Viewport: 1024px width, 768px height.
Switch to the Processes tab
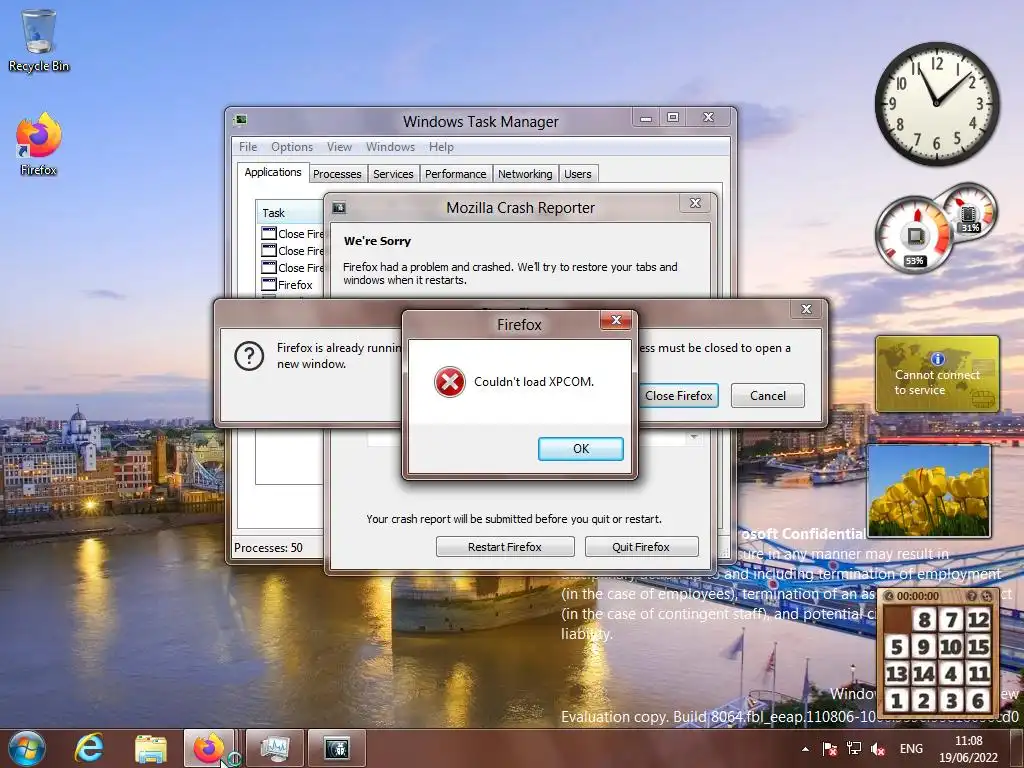337,174
